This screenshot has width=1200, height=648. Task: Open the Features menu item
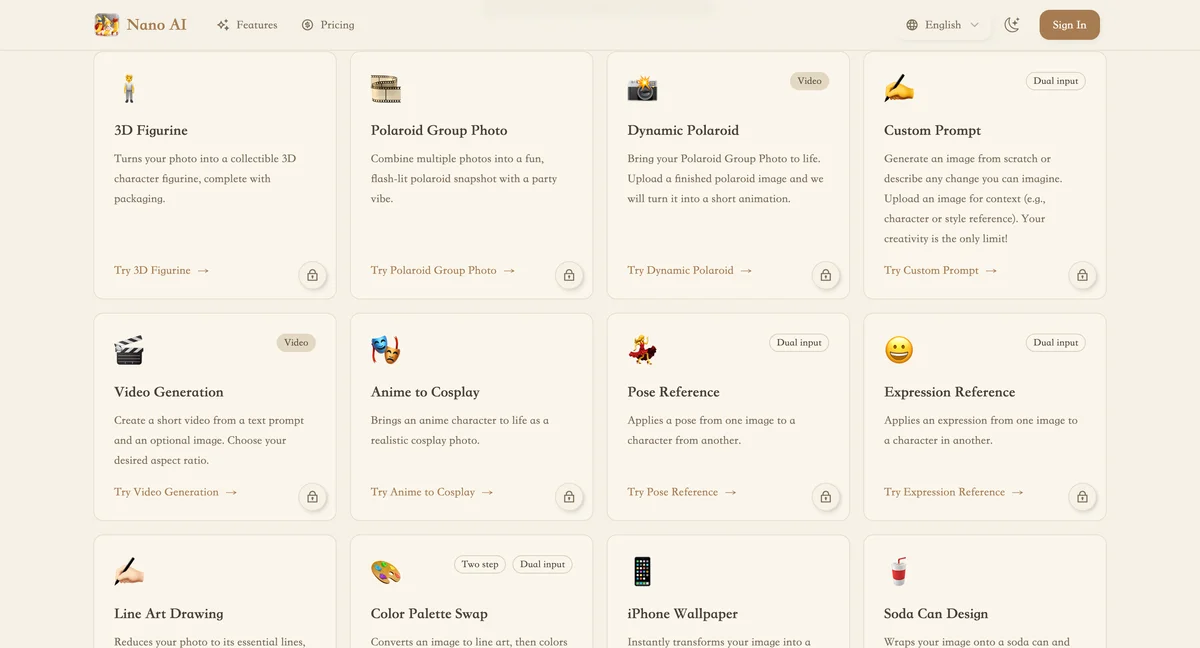(x=247, y=25)
